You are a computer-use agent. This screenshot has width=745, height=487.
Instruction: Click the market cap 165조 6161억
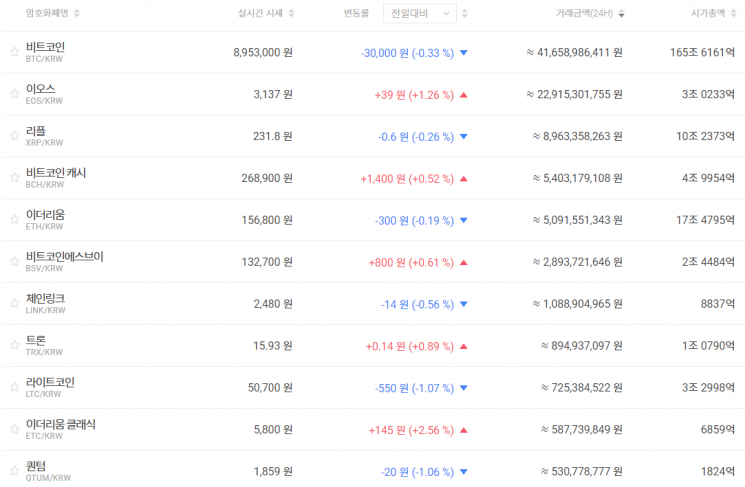[x=702, y=52]
